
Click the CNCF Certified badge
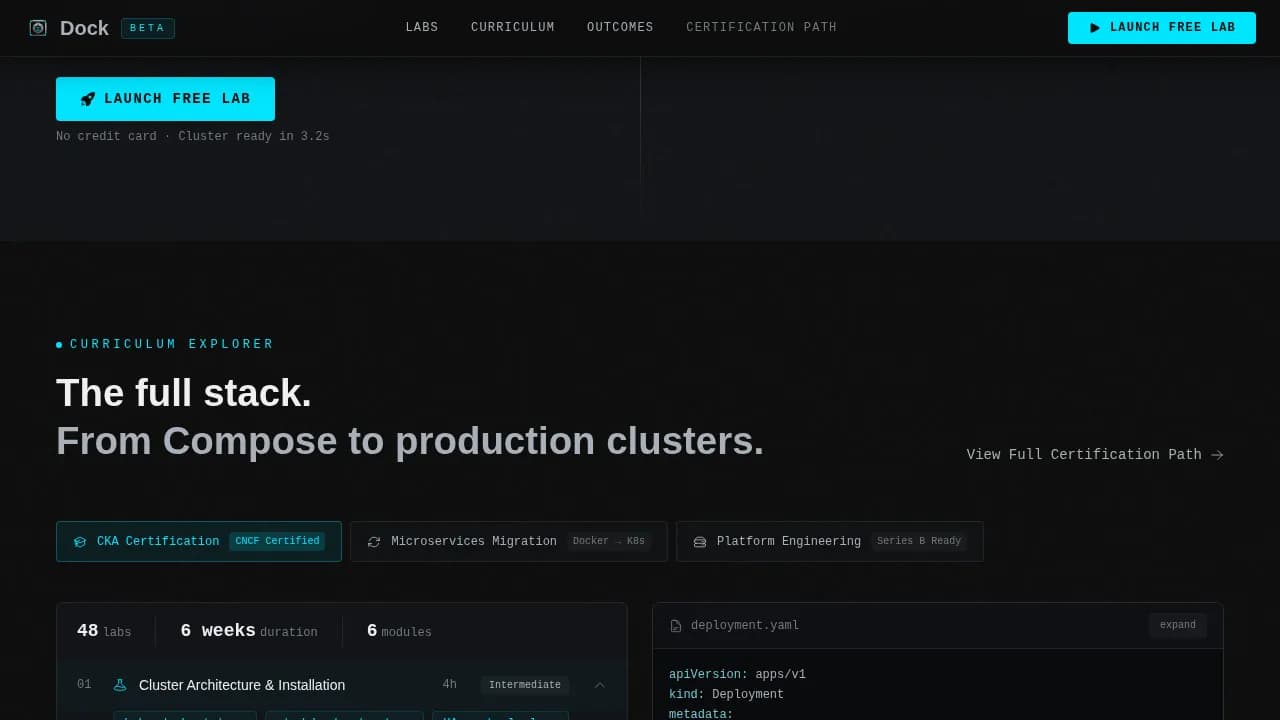pos(278,541)
